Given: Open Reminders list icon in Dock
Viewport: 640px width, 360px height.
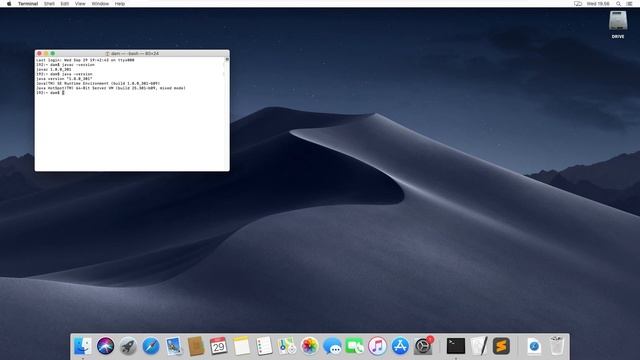Looking at the screenshot, I should pos(264,346).
